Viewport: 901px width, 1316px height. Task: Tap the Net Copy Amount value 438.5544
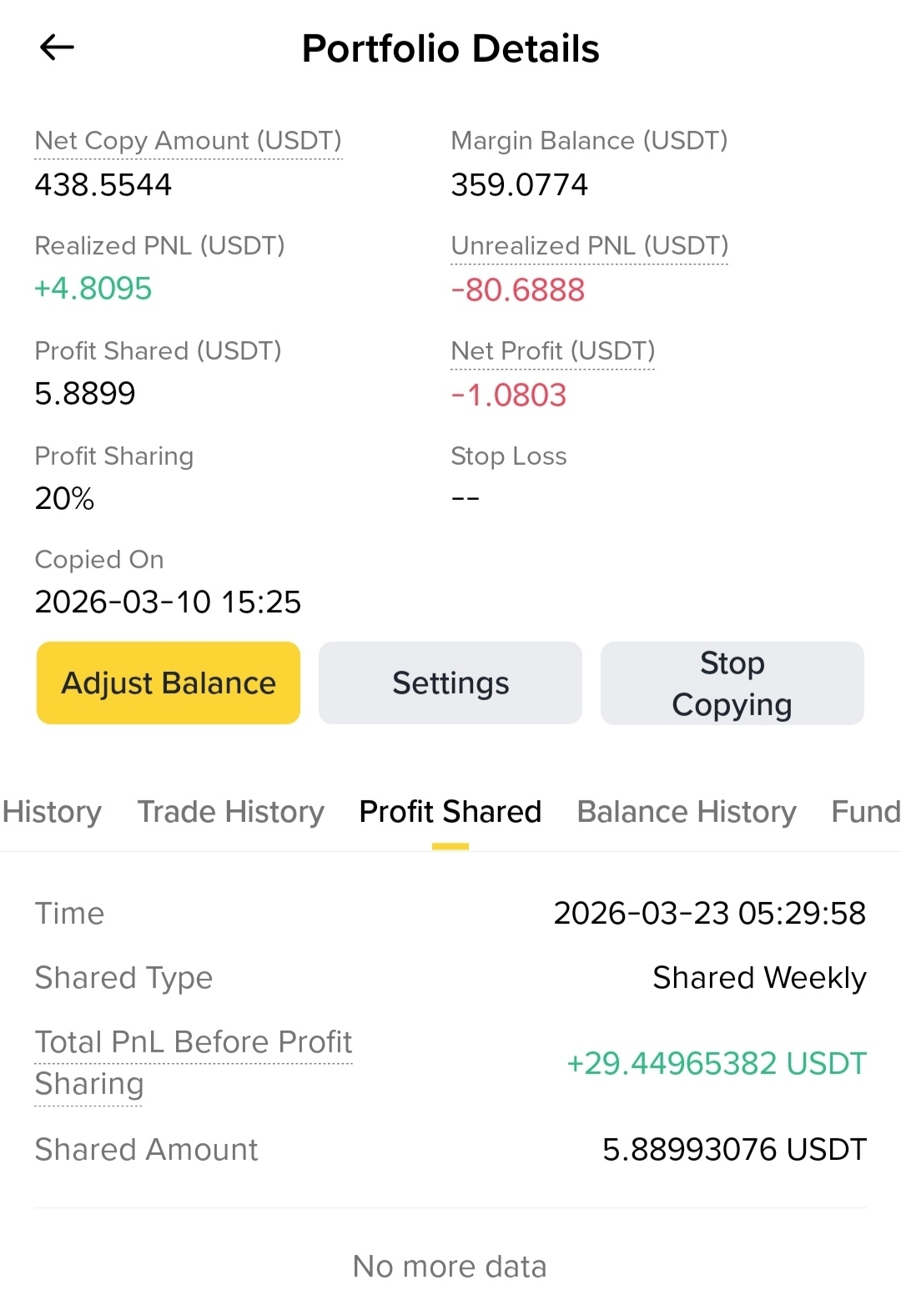pyautogui.click(x=103, y=184)
